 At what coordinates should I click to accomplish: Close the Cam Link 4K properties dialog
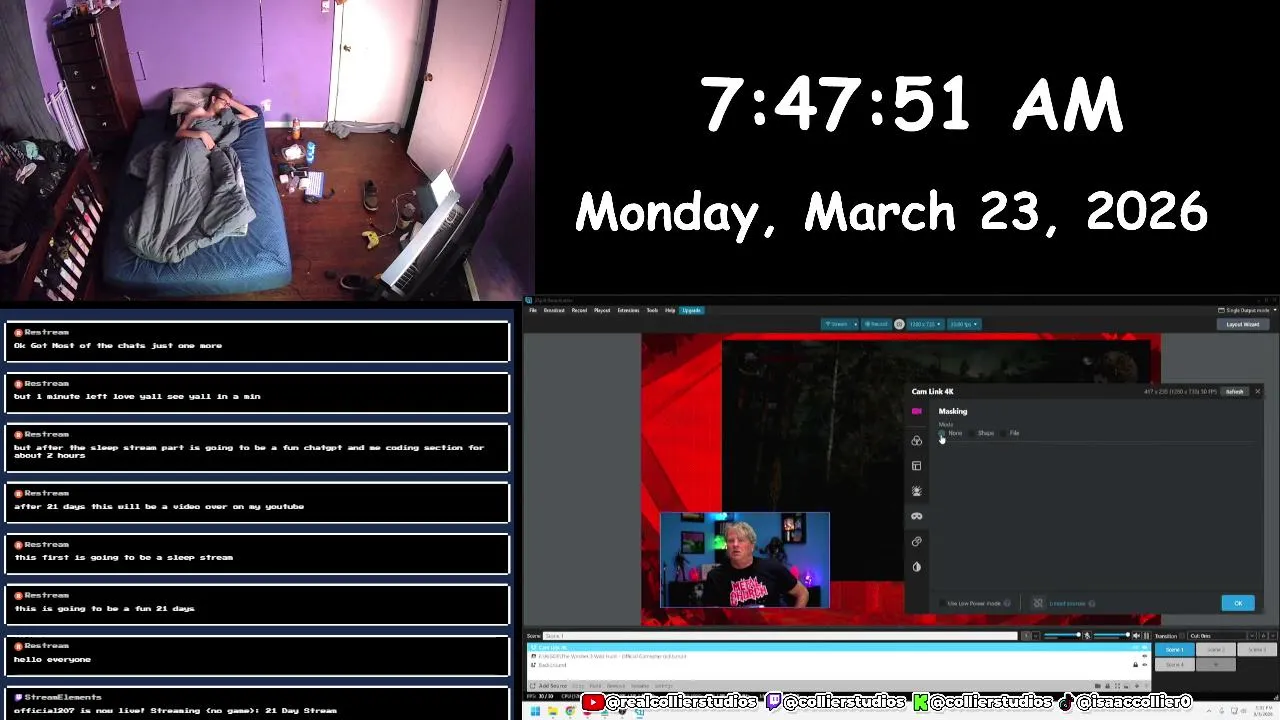tap(1257, 391)
